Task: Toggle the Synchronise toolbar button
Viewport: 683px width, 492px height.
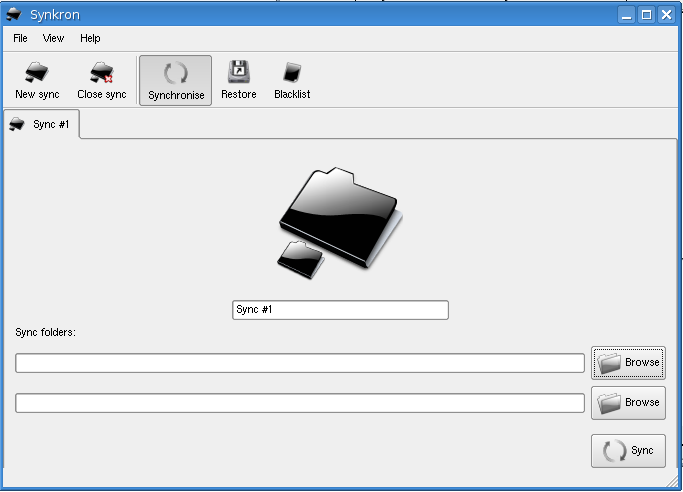Action: 176,81
